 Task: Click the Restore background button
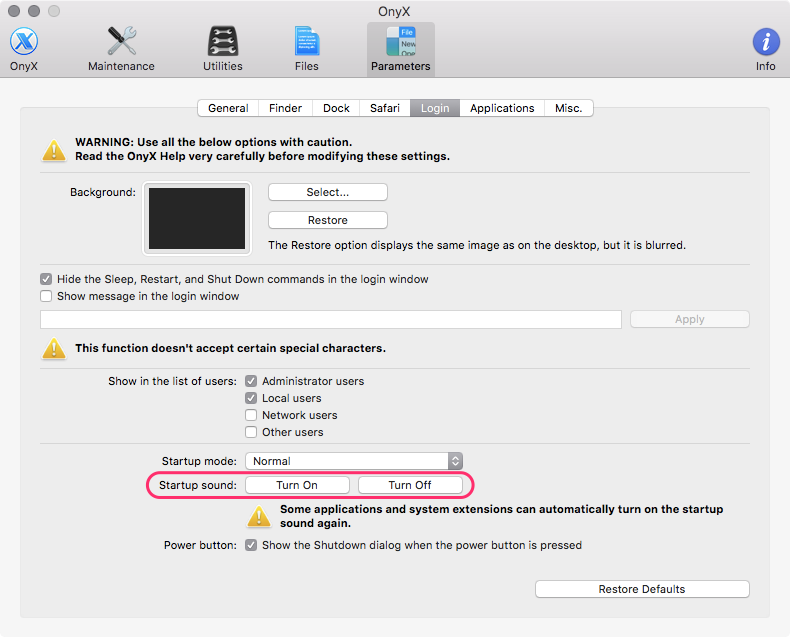(x=328, y=220)
